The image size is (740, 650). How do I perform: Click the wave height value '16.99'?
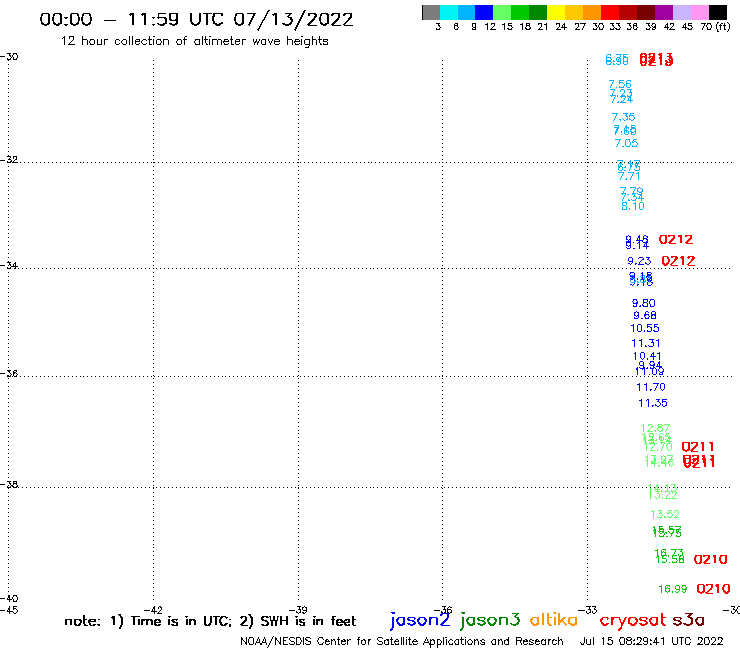(673, 589)
